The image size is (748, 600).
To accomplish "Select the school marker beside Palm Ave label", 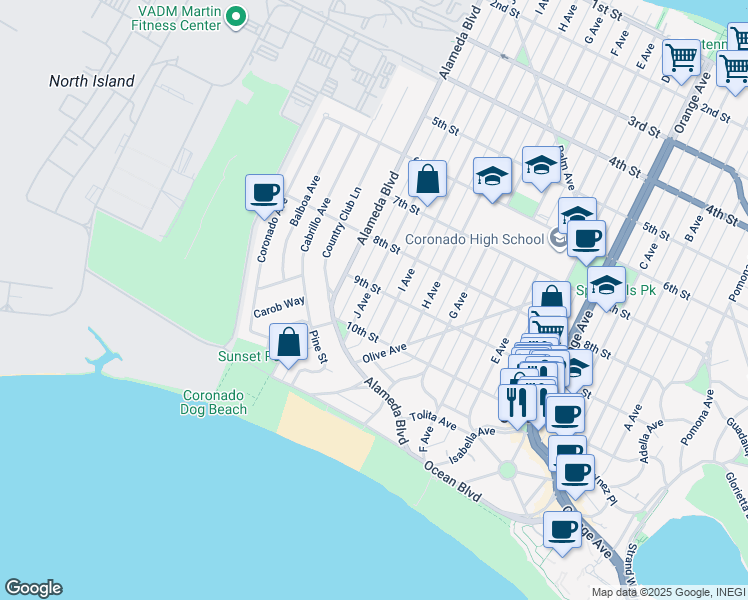I will coord(541,166).
